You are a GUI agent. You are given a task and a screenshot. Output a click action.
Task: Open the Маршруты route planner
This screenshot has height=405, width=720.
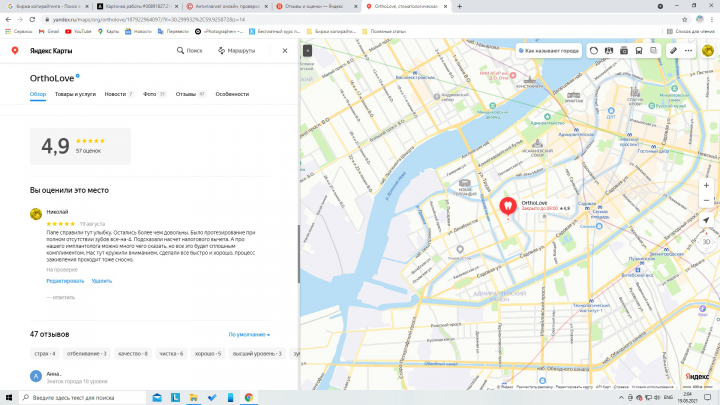pos(236,51)
